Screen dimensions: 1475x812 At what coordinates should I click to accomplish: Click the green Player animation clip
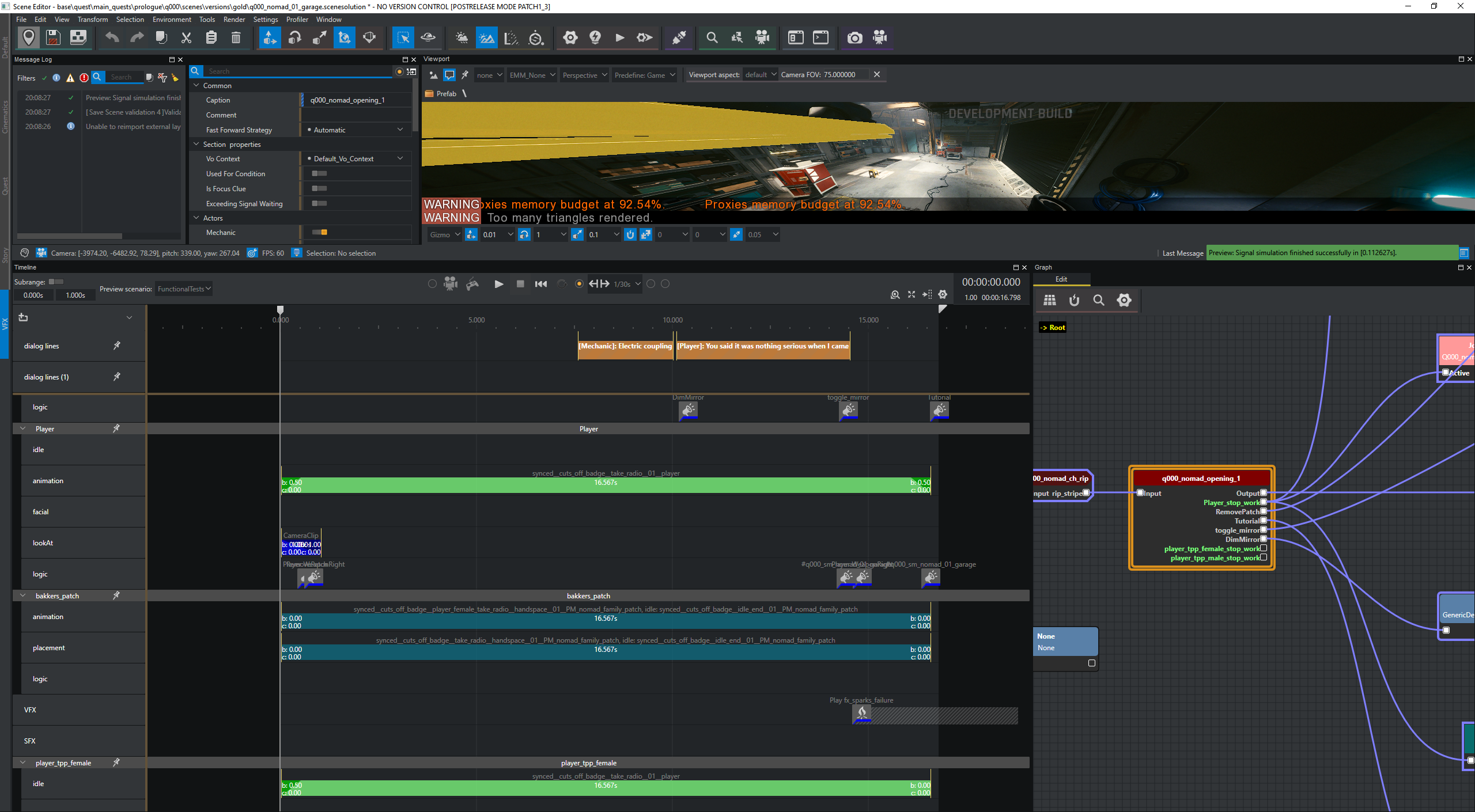pyautogui.click(x=606, y=485)
